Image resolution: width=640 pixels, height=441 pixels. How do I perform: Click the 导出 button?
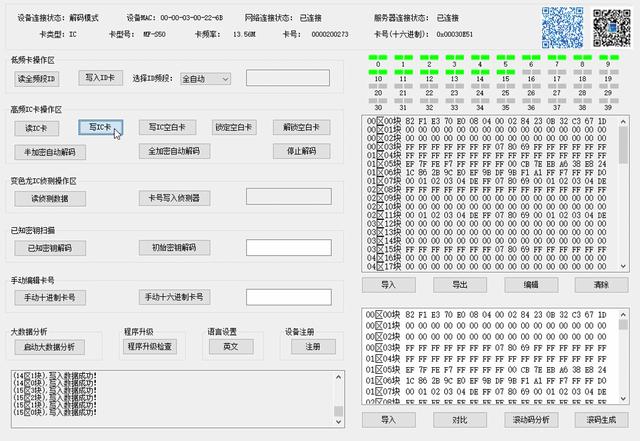tap(460, 285)
